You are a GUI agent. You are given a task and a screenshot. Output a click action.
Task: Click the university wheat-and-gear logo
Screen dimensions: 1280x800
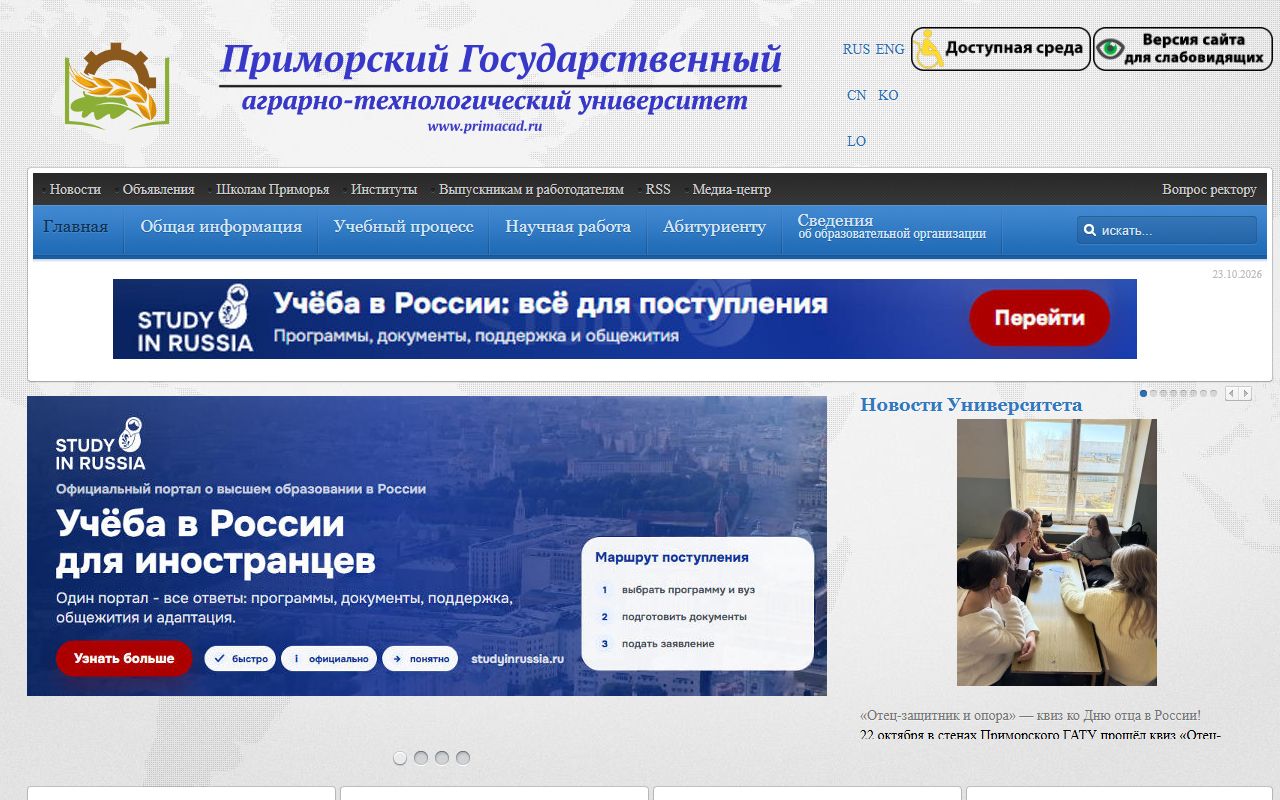point(117,85)
